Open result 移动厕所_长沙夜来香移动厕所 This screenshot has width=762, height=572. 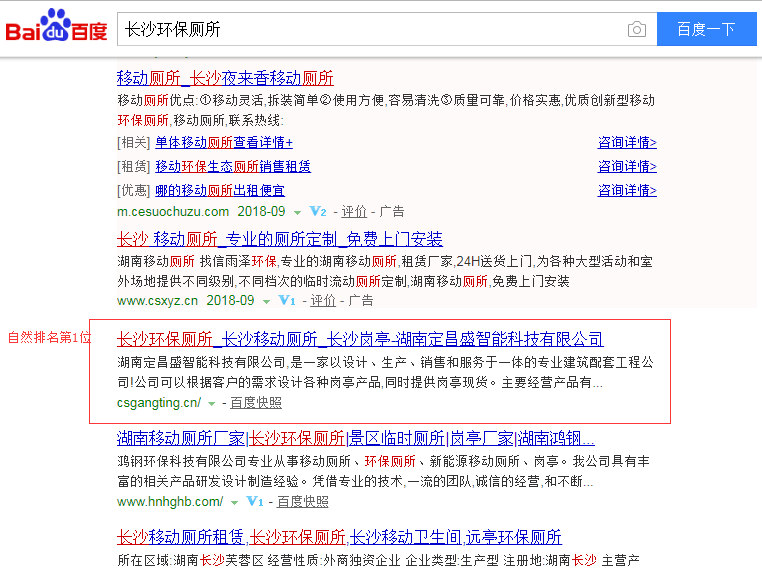point(225,78)
